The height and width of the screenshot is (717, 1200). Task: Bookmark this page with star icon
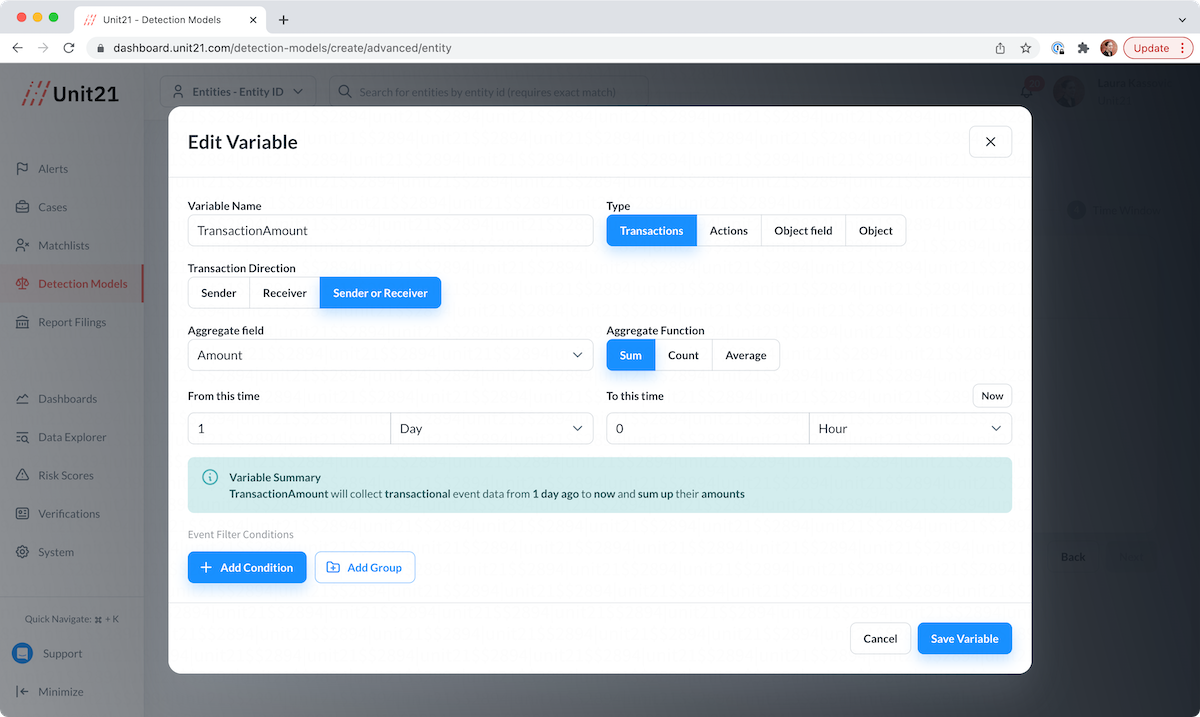1025,47
